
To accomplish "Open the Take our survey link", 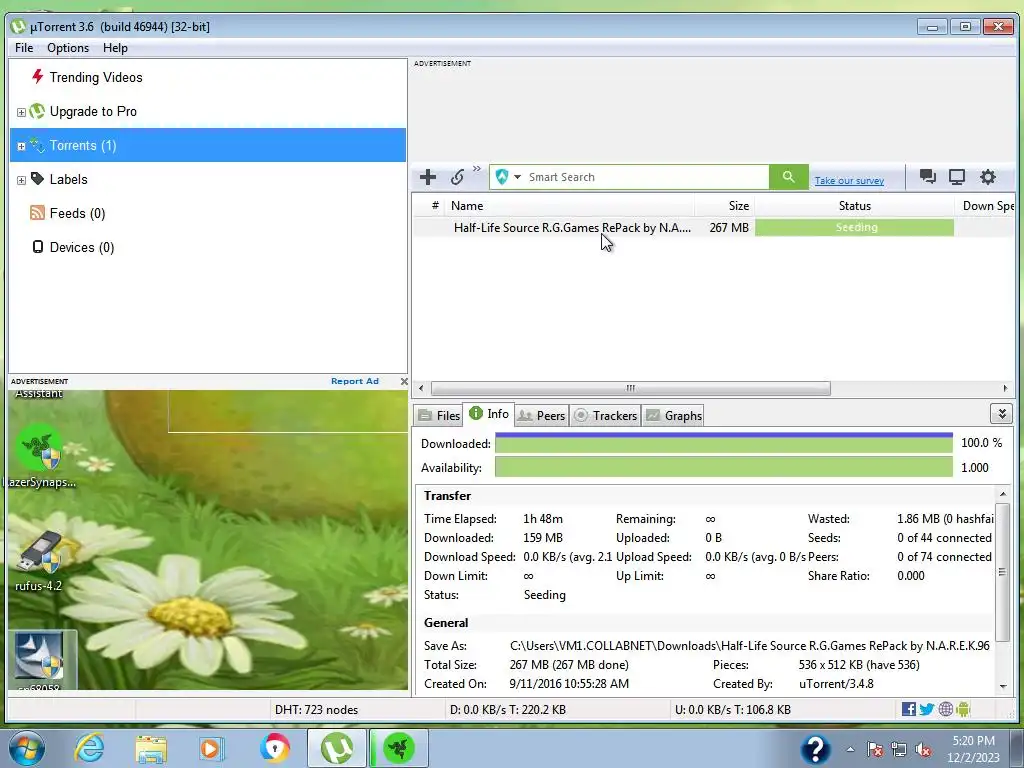I will [849, 181].
